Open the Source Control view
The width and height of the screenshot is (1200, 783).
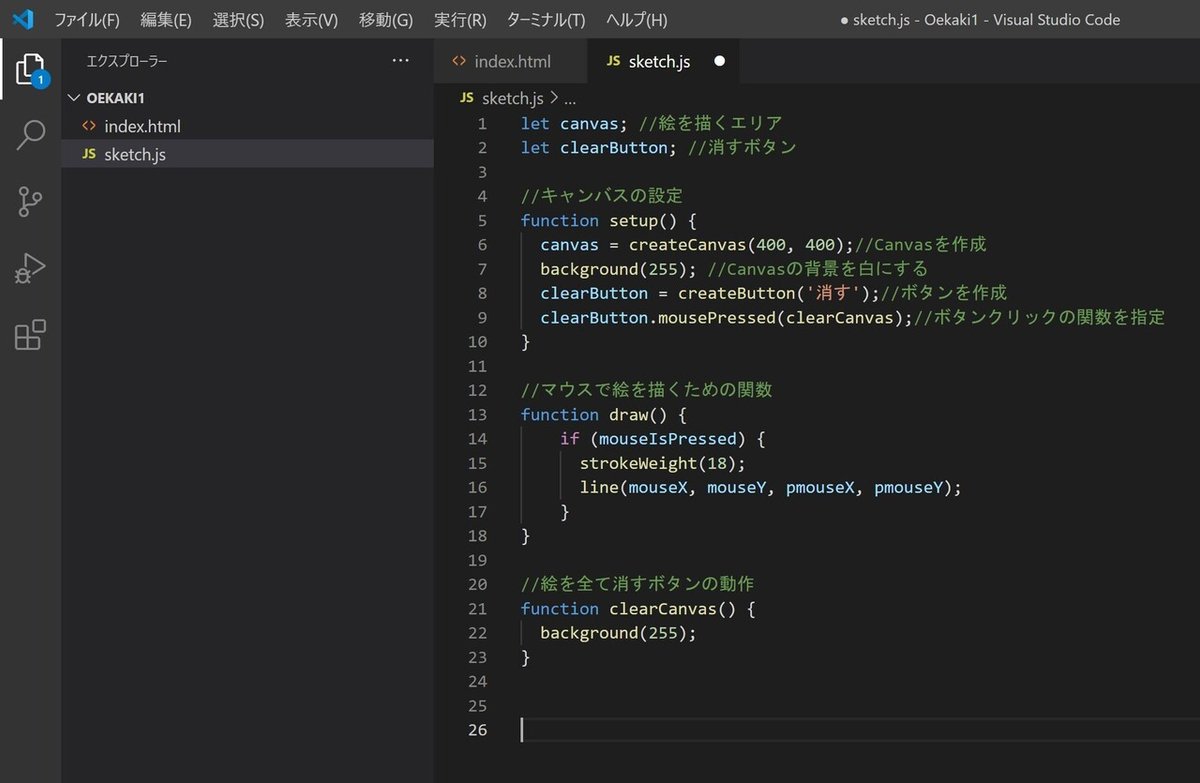30,201
